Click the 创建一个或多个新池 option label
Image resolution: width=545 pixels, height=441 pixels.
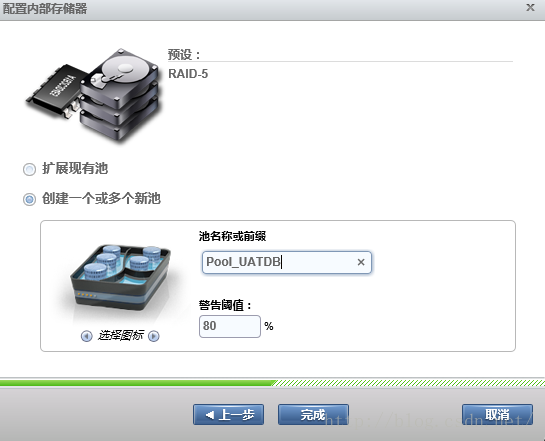tap(101, 198)
